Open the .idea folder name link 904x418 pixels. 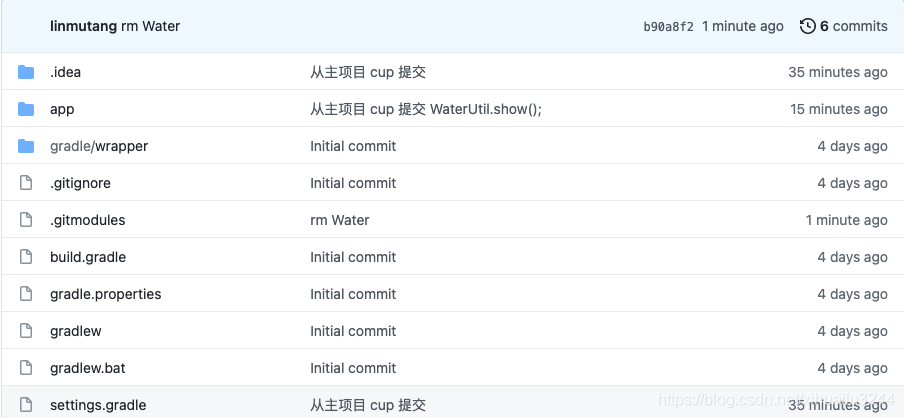(x=65, y=72)
